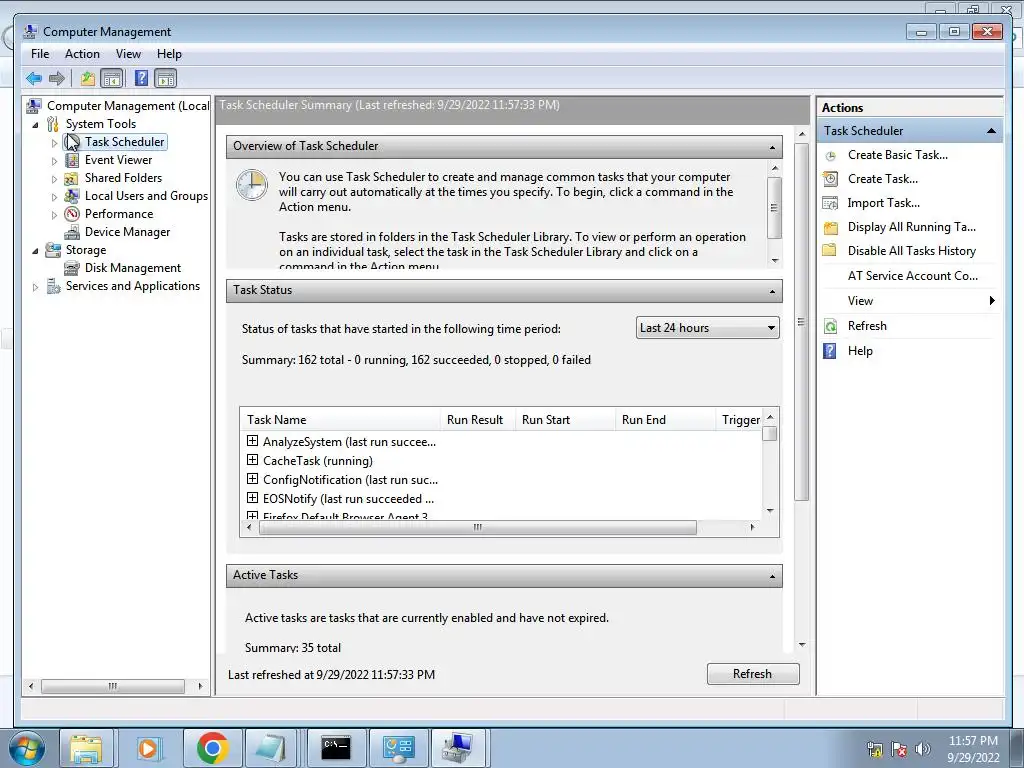Expand Services and Applications node

pyautogui.click(x=35, y=287)
